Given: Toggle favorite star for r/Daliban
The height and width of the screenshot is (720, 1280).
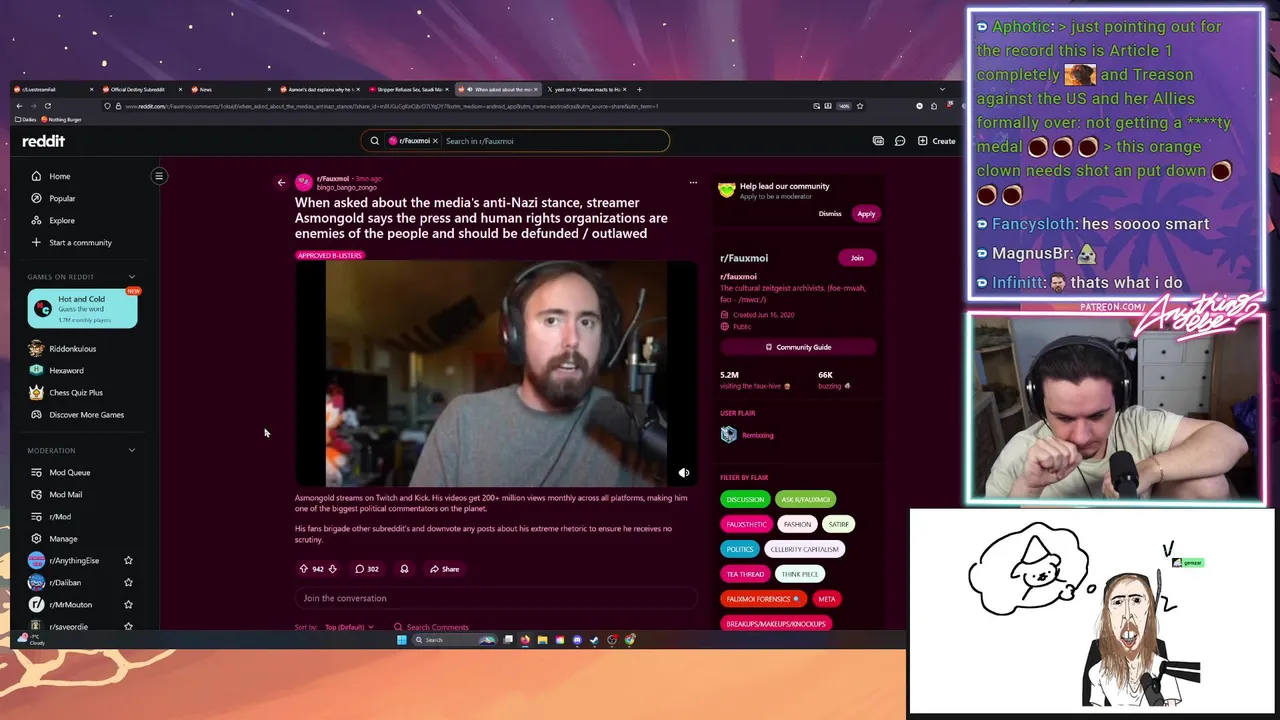Looking at the screenshot, I should click(x=128, y=583).
